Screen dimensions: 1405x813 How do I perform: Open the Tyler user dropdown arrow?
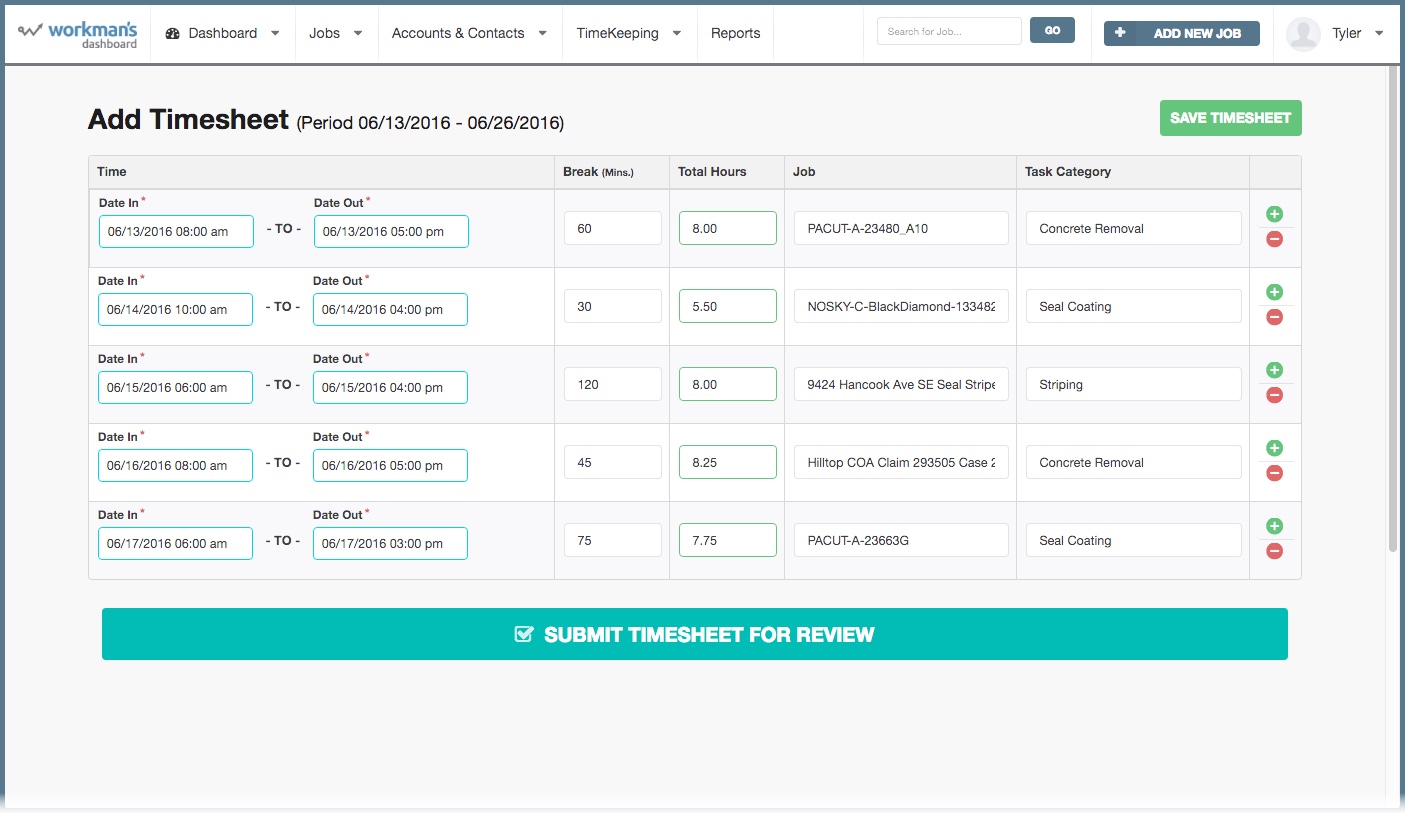coord(1380,33)
